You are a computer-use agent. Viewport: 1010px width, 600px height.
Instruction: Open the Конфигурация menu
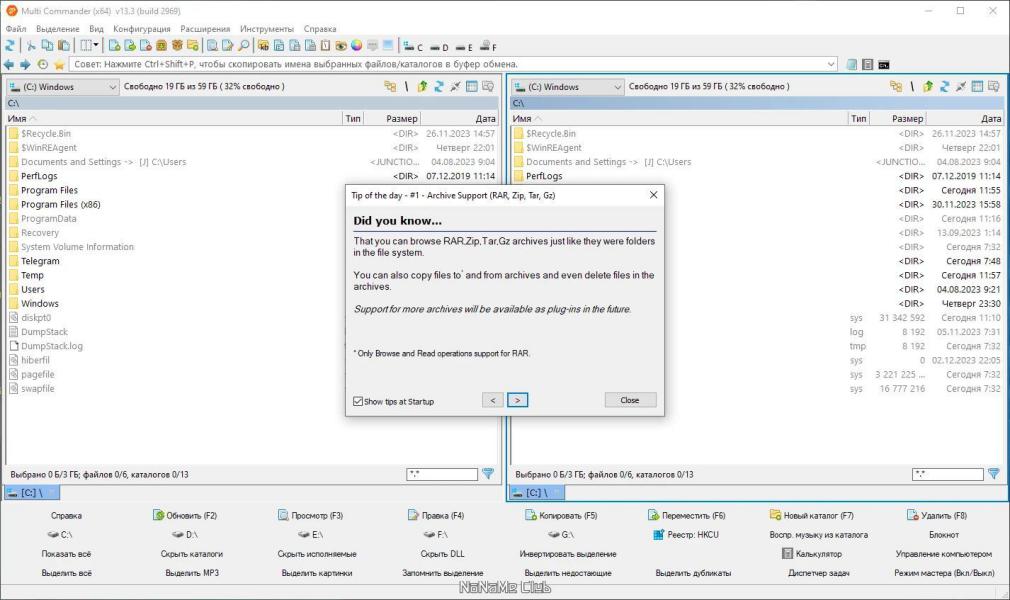pos(142,29)
